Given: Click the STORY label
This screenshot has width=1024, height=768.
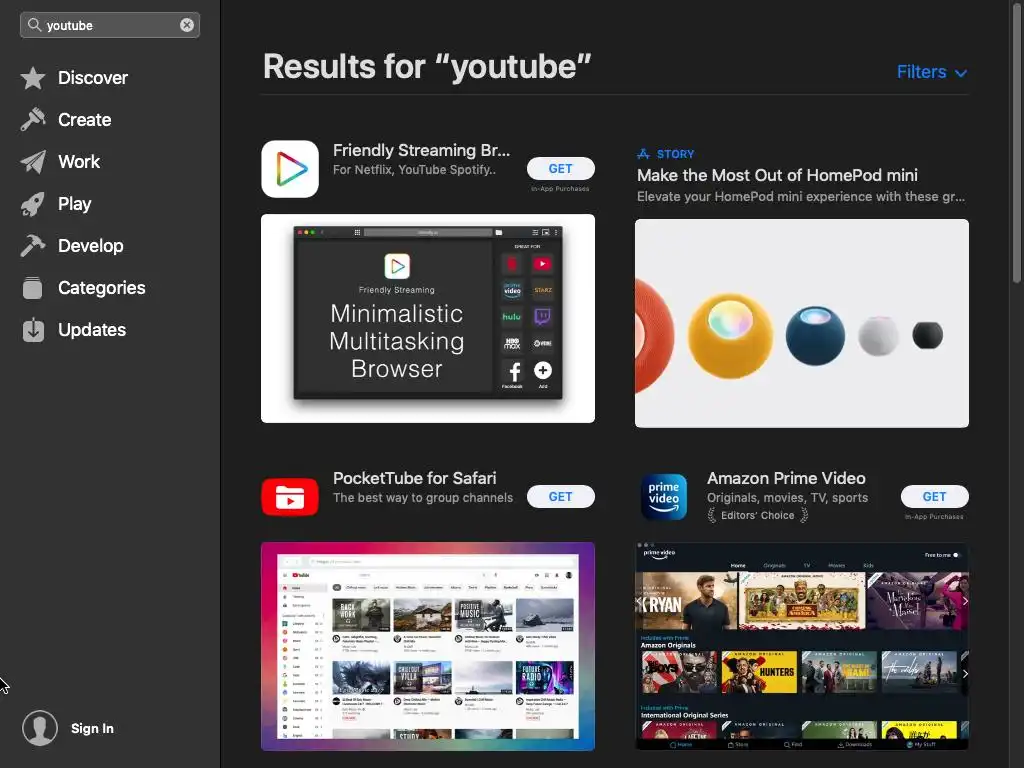Looking at the screenshot, I should pyautogui.click(x=675, y=154).
